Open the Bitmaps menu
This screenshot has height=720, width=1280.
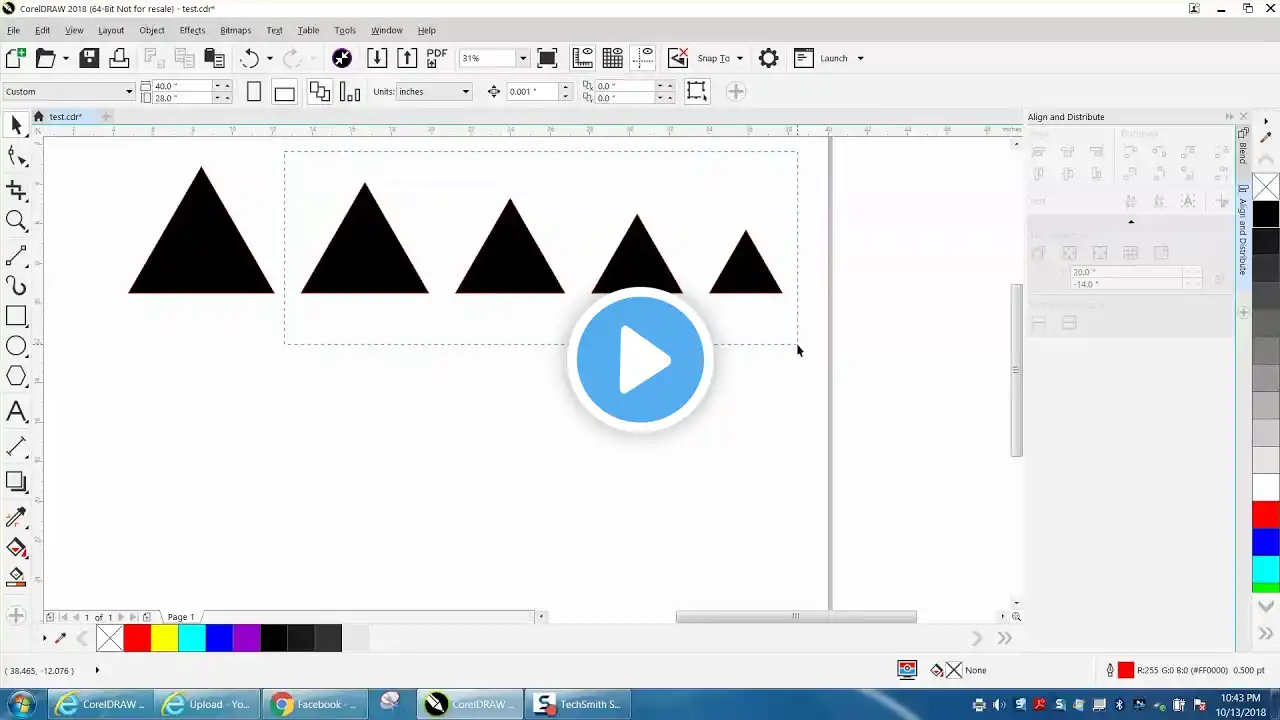[236, 30]
